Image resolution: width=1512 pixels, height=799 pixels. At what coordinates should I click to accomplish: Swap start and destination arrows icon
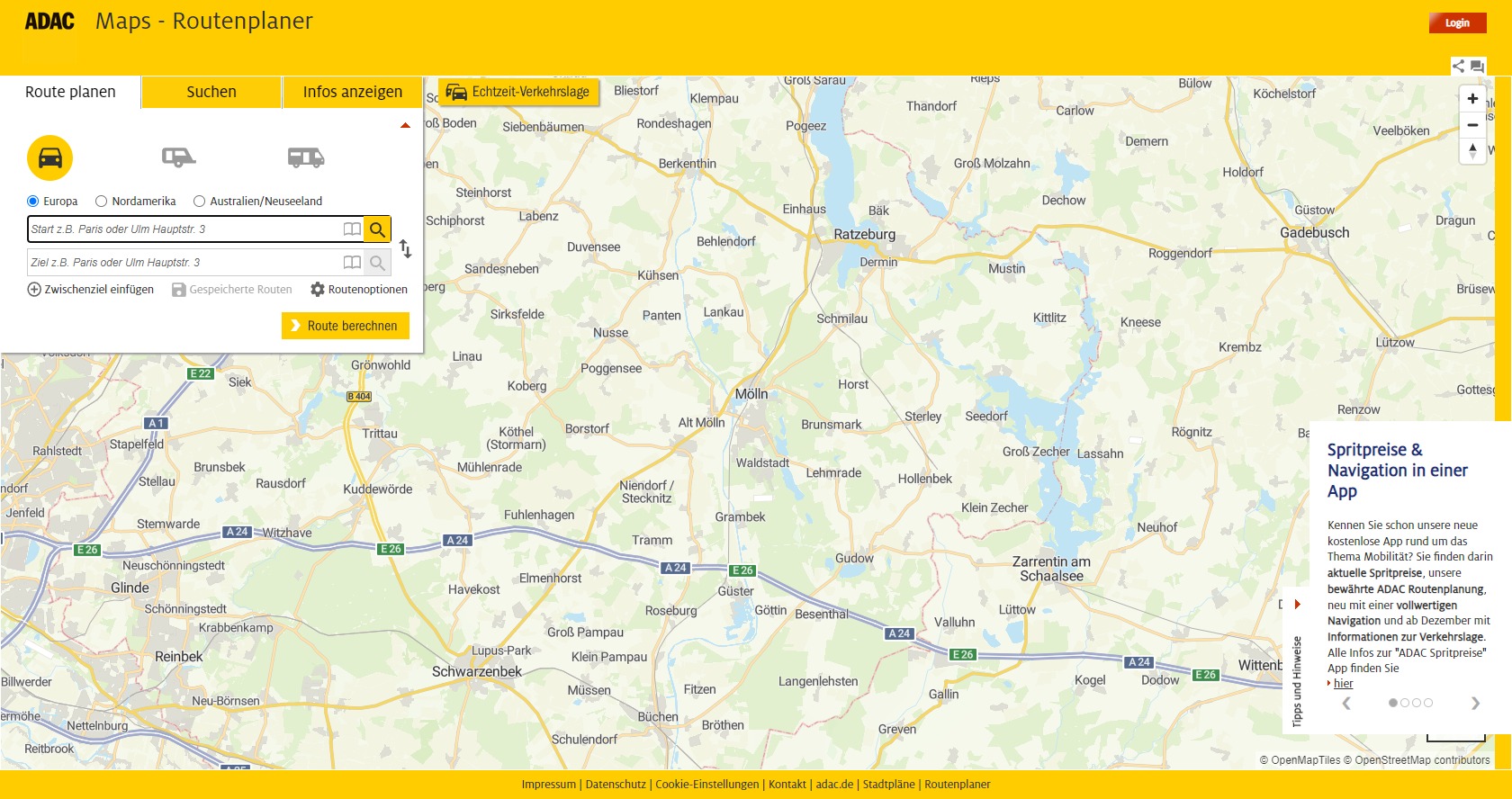coord(406,248)
